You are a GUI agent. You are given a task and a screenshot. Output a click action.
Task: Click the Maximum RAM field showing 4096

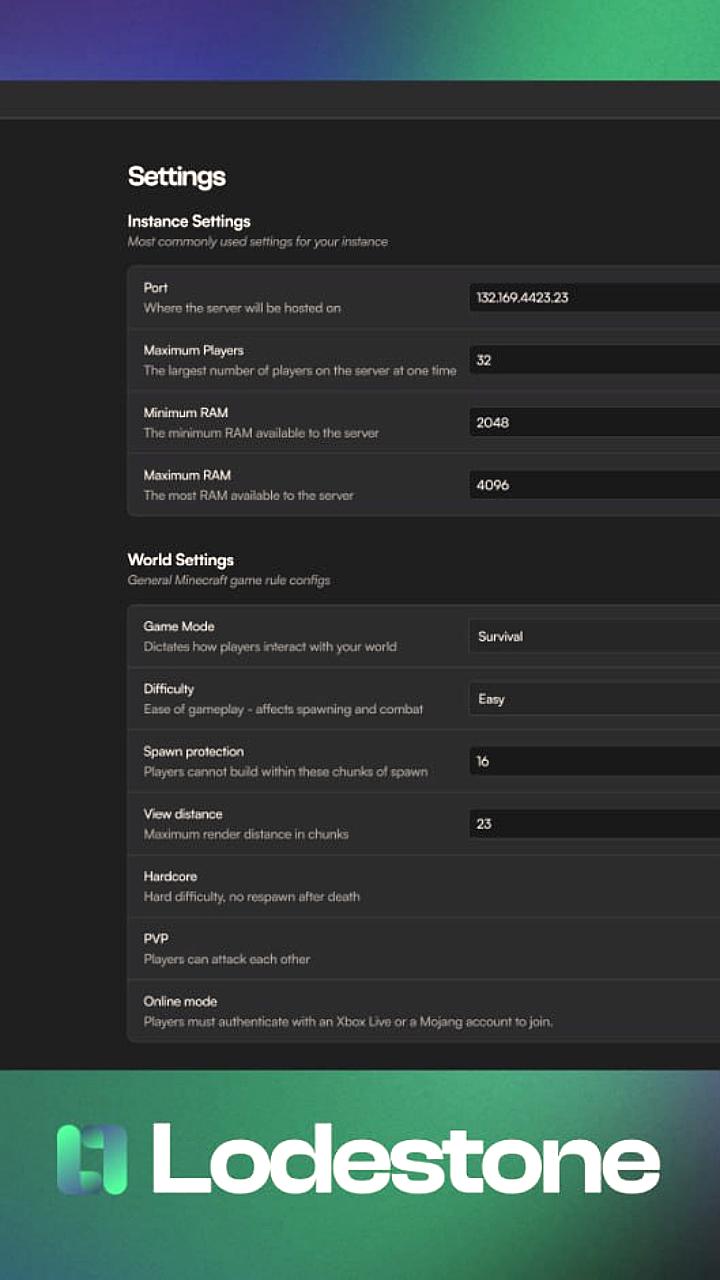pyautogui.click(x=594, y=485)
